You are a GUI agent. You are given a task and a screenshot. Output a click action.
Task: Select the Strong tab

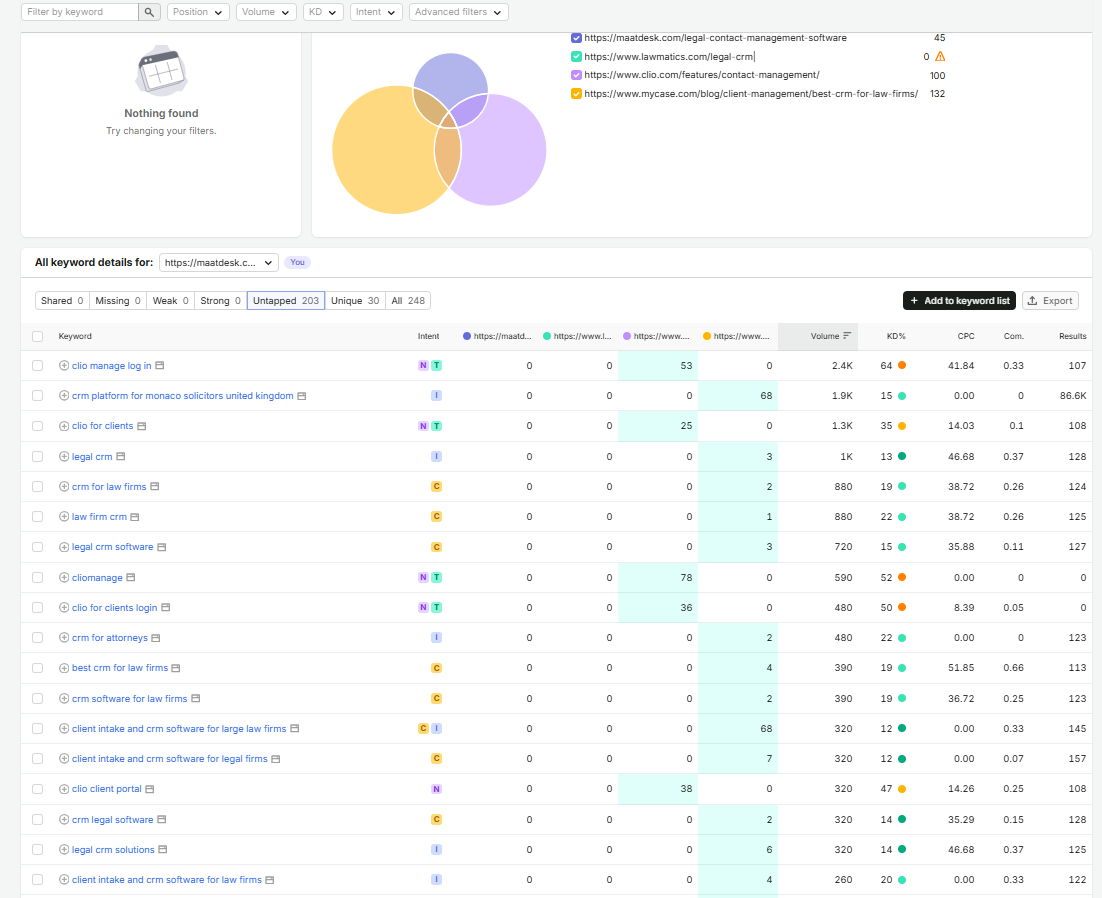coord(221,301)
